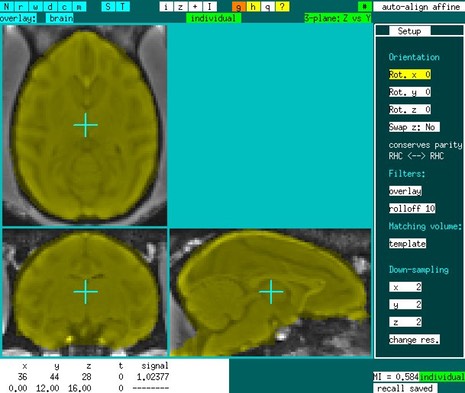The height and width of the screenshot is (393, 465).
Task: Click the cyan 'w' toolbar button
Action: 36,7
